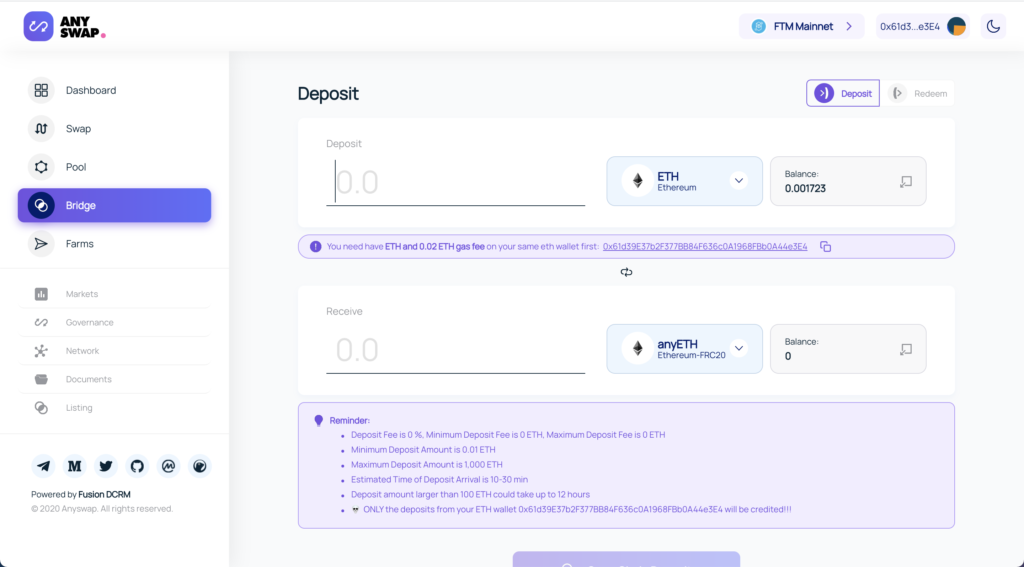Image resolution: width=1024 pixels, height=567 pixels.
Task: Click the Anyswap logo
Action: click(65, 27)
